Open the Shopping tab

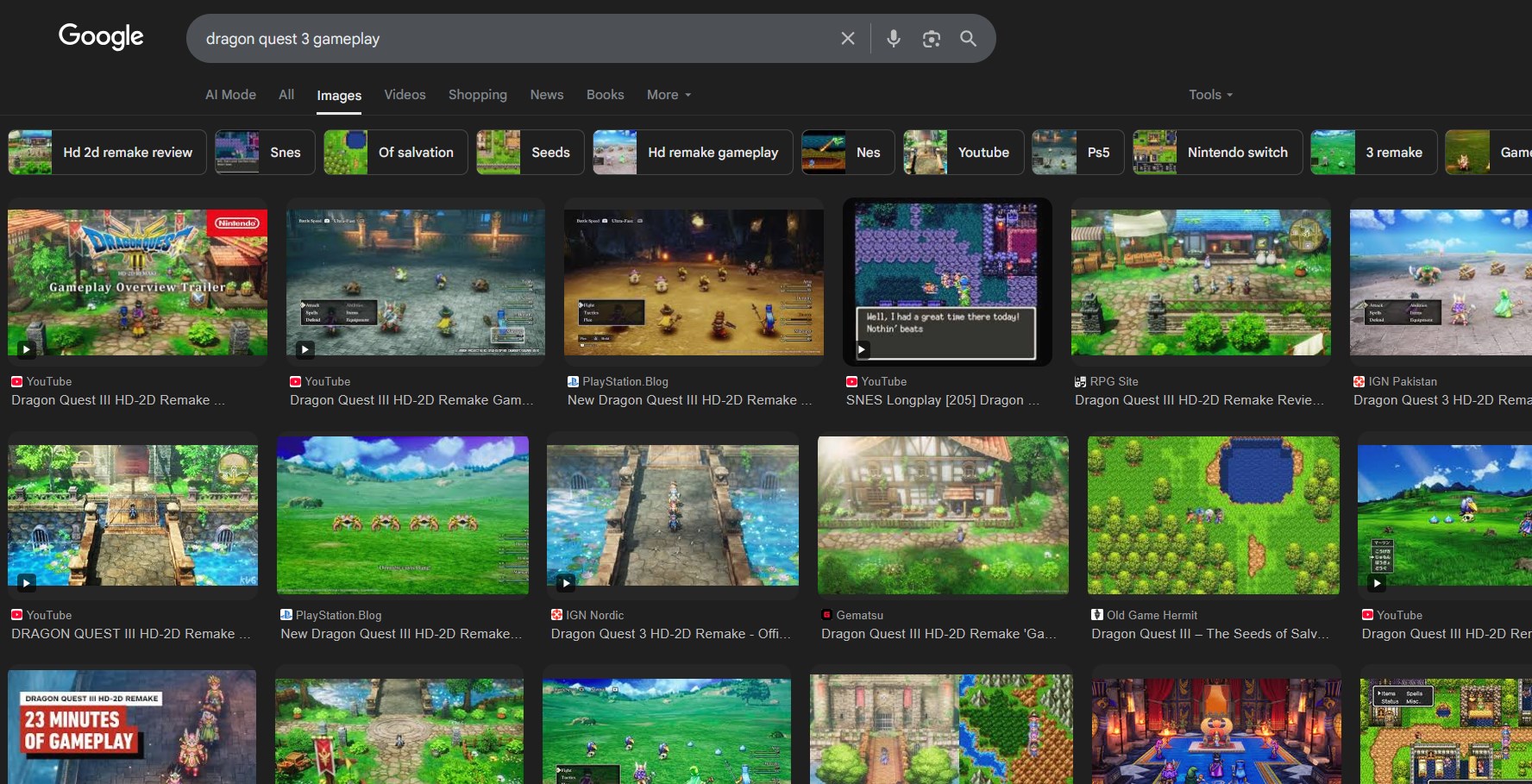point(478,95)
